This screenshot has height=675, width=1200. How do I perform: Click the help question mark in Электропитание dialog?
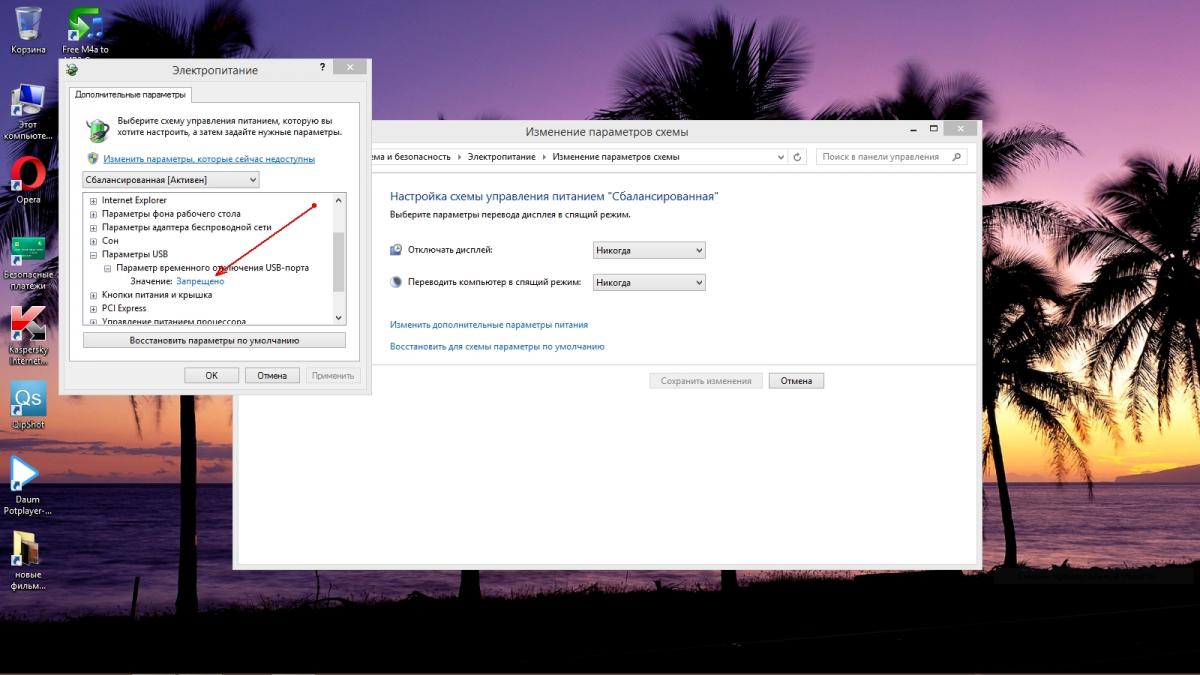pos(322,67)
